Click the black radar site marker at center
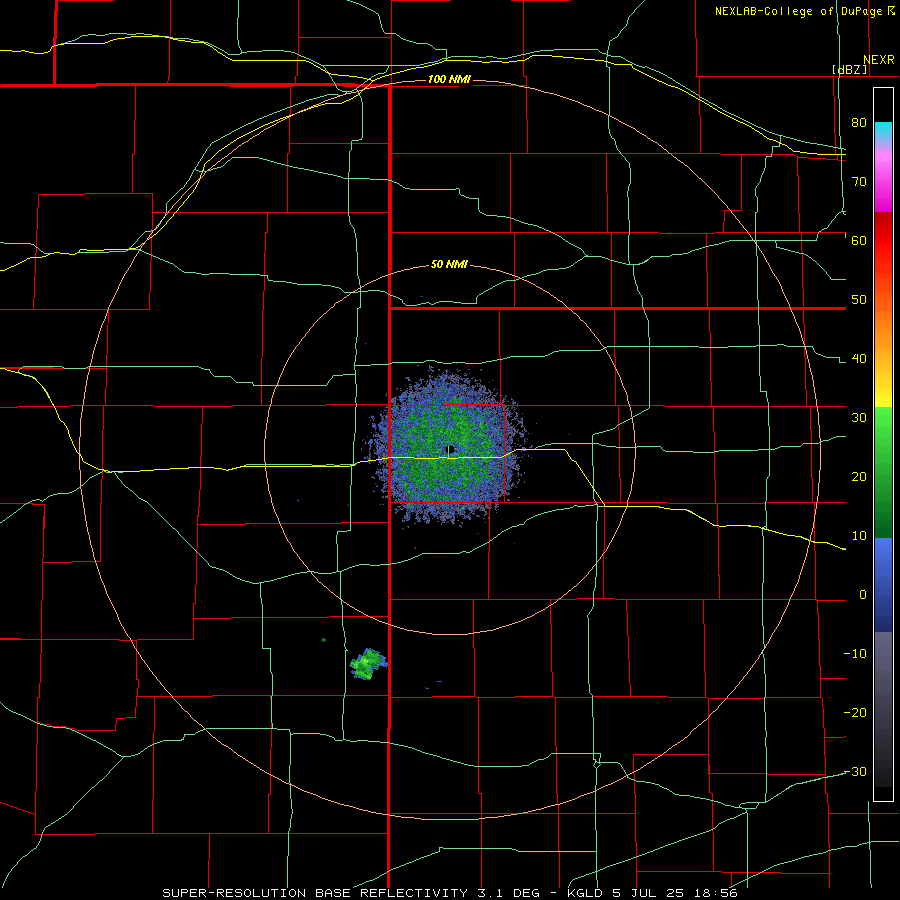The image size is (900, 900). tap(451, 449)
